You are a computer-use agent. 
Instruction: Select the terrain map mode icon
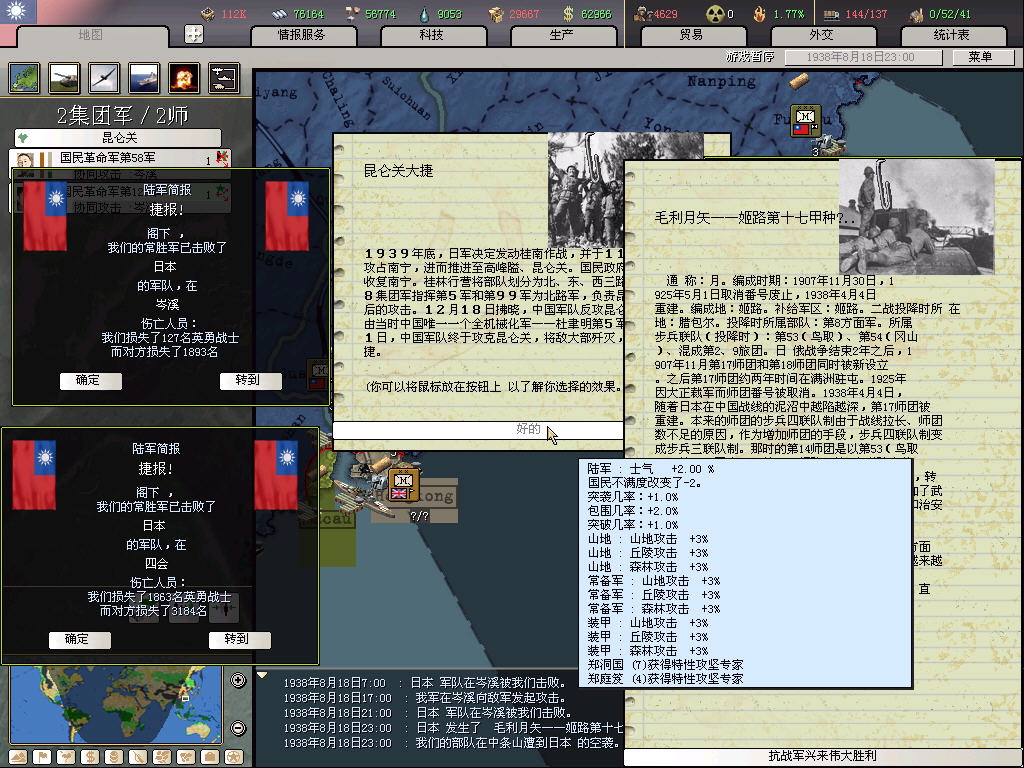(18, 757)
